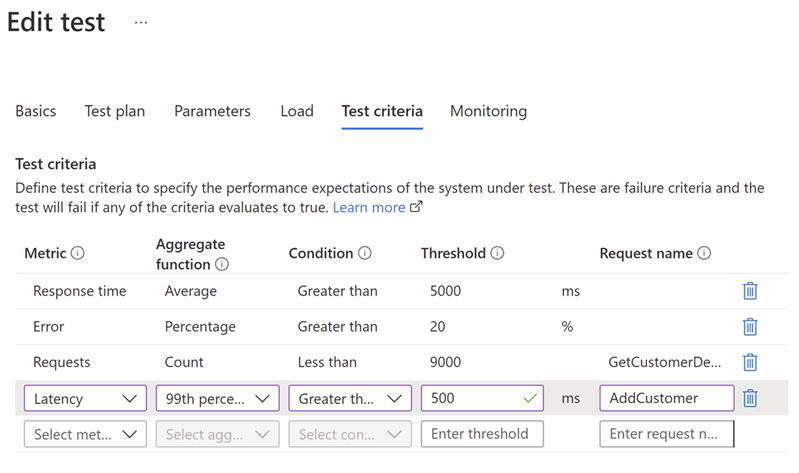Open the empty Select metric dropdown
Viewport: 799px width, 473px height.
tap(85, 434)
